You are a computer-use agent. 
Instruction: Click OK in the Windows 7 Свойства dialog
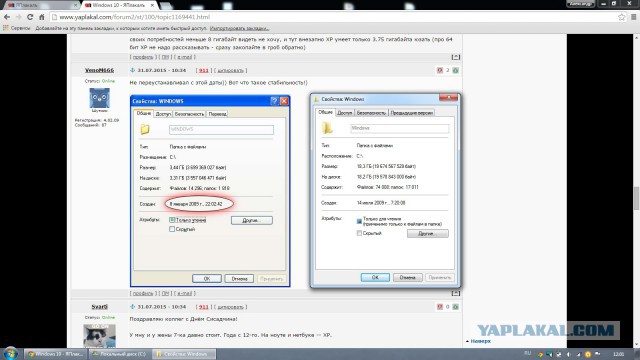coord(375,278)
